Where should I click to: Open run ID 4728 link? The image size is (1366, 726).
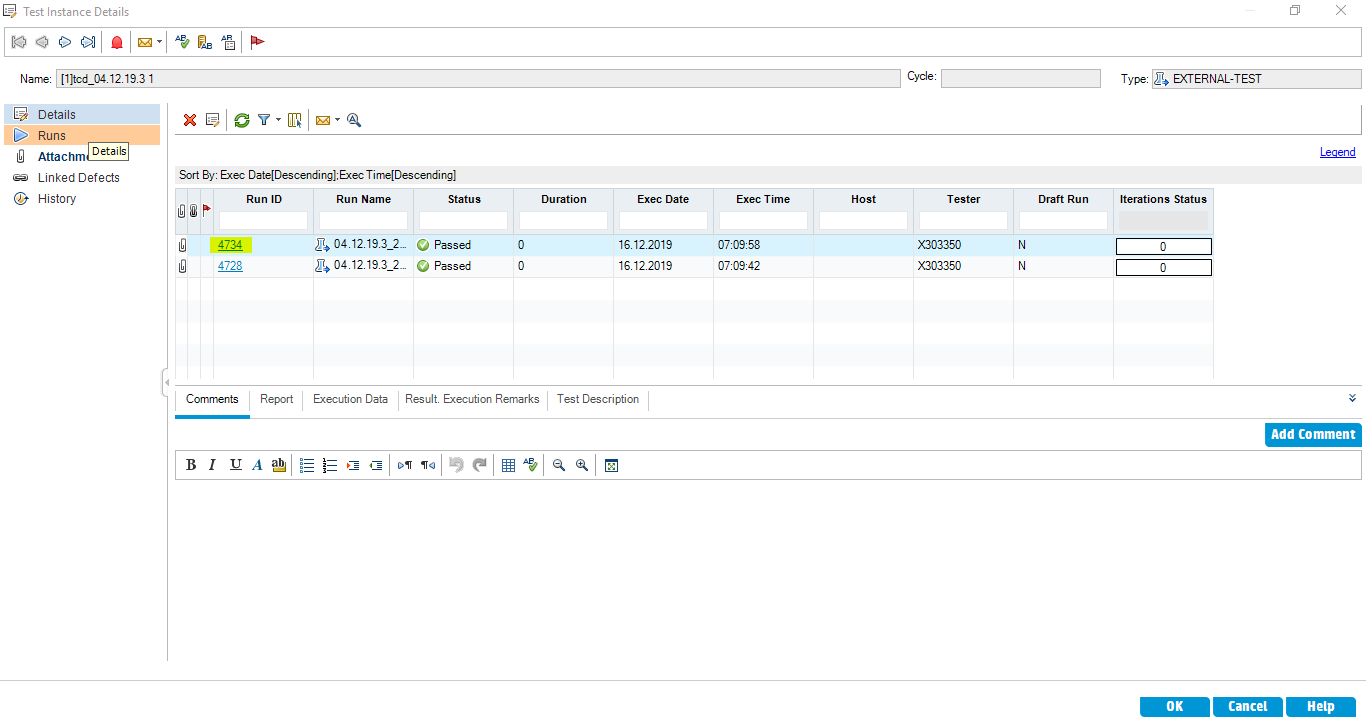coord(230,266)
